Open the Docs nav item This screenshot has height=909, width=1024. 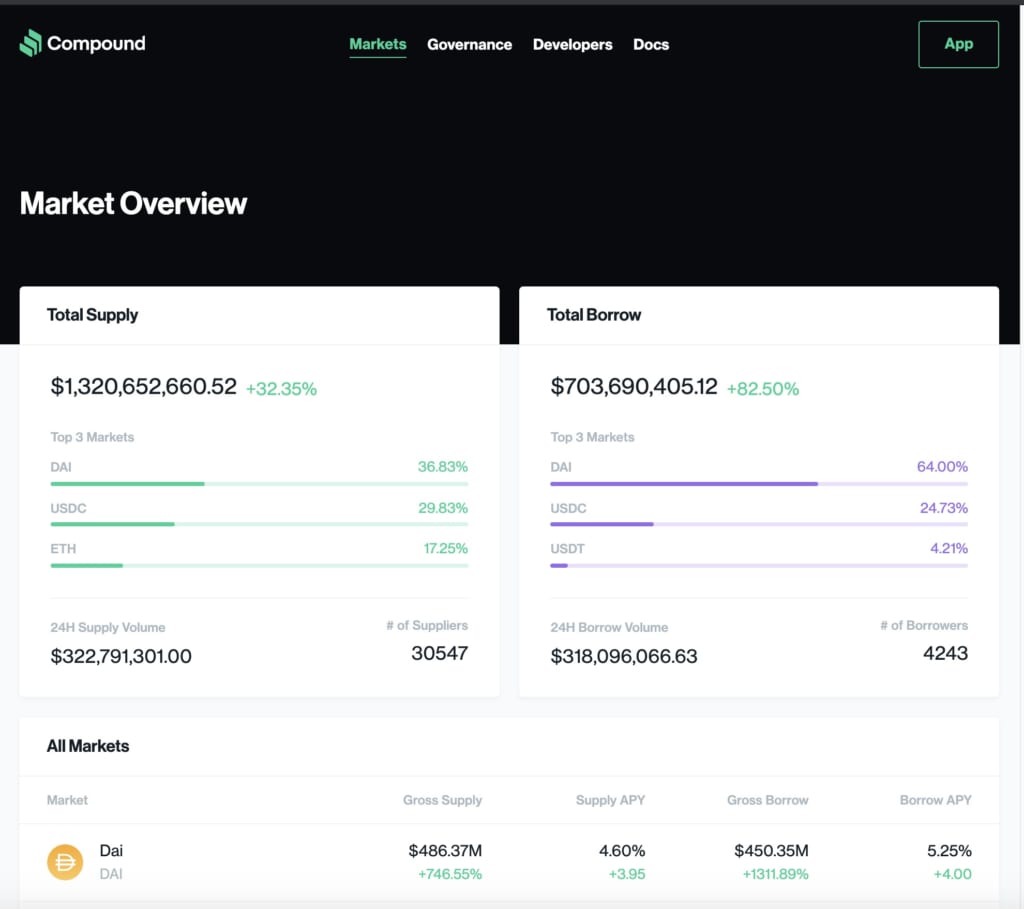click(651, 44)
